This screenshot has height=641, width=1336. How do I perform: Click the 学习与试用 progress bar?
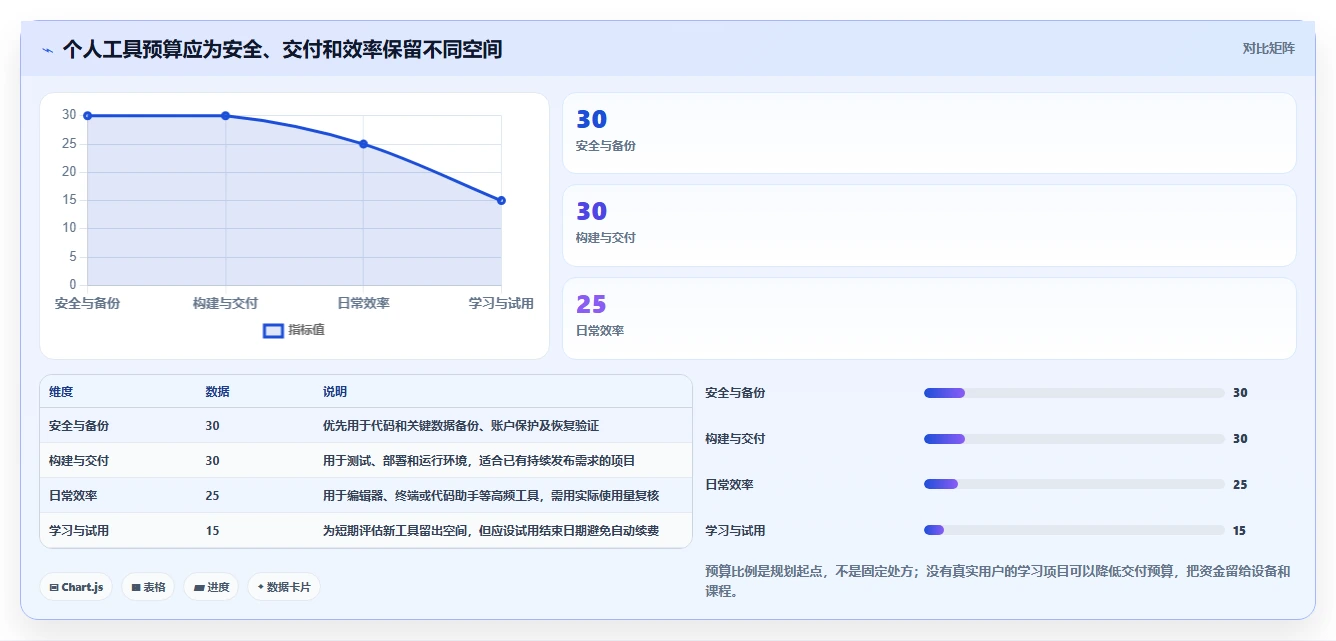1074,531
